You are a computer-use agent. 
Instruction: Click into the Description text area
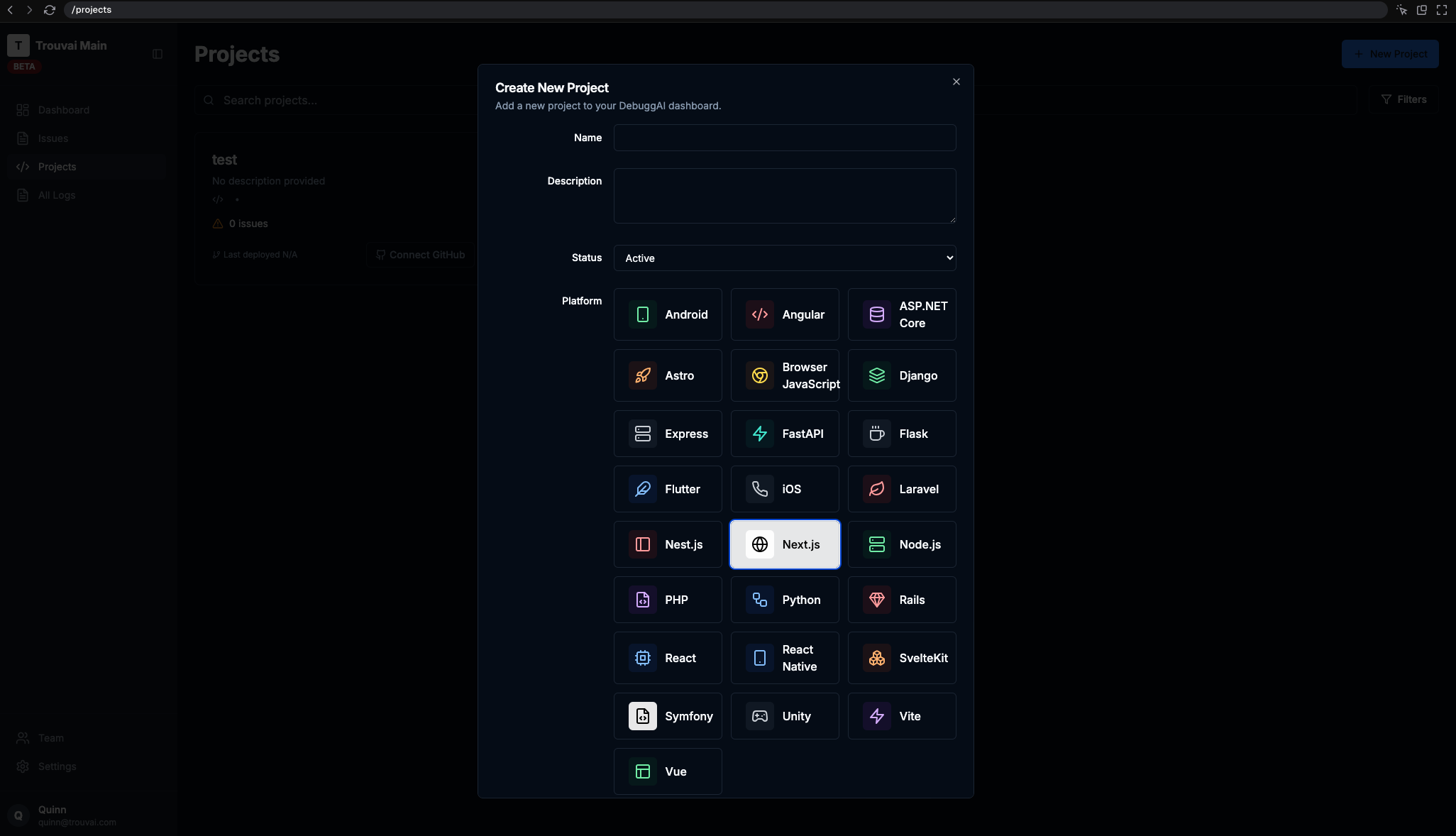click(x=785, y=196)
